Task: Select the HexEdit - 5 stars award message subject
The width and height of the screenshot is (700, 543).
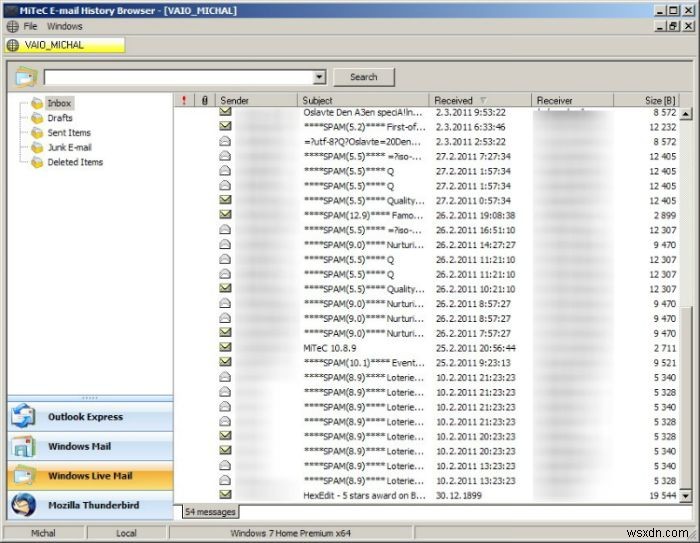Action: pos(364,495)
